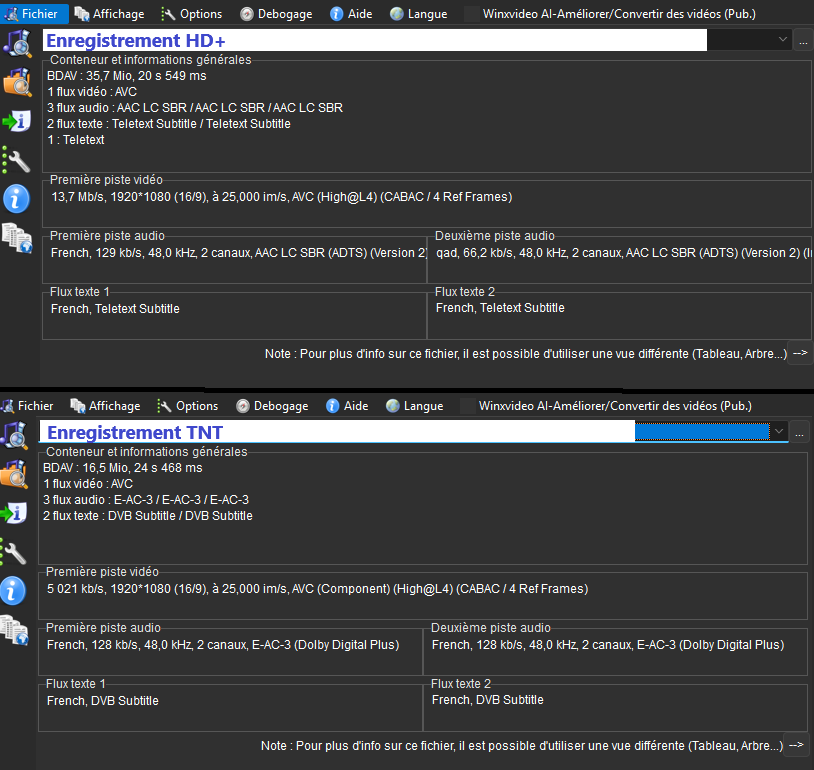This screenshot has height=770, width=814.
Task: Click '1 flux vidéo : AVC' in TNT window
Action: coord(88,484)
